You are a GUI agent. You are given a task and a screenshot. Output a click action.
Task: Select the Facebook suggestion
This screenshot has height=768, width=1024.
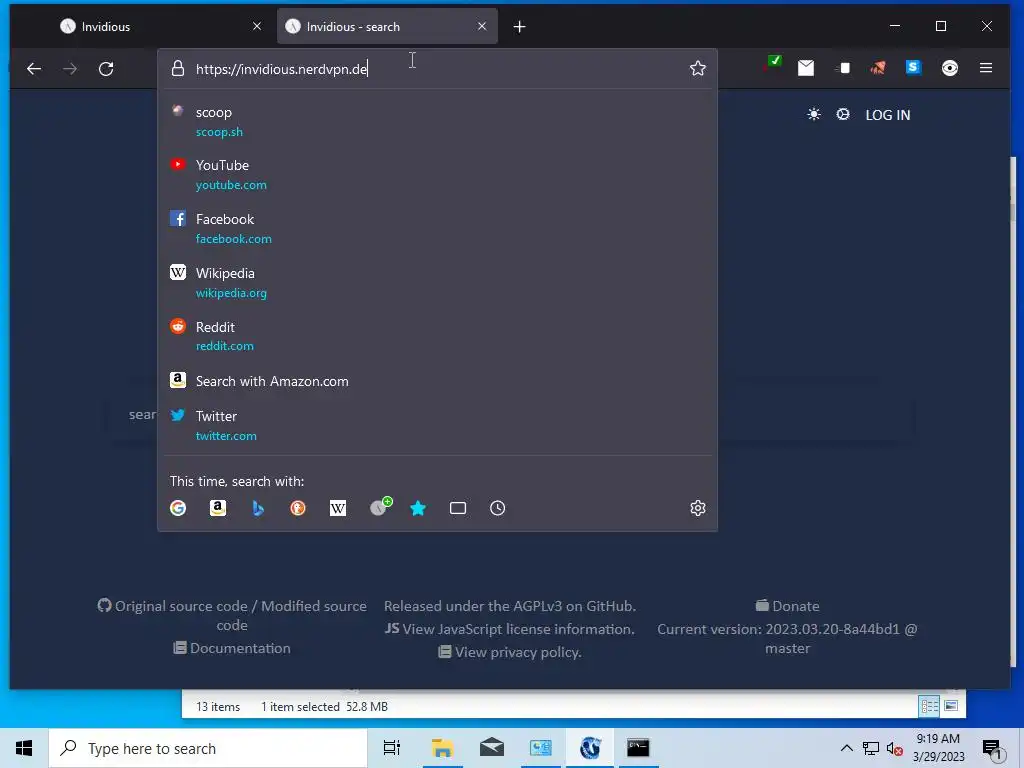[x=438, y=229]
